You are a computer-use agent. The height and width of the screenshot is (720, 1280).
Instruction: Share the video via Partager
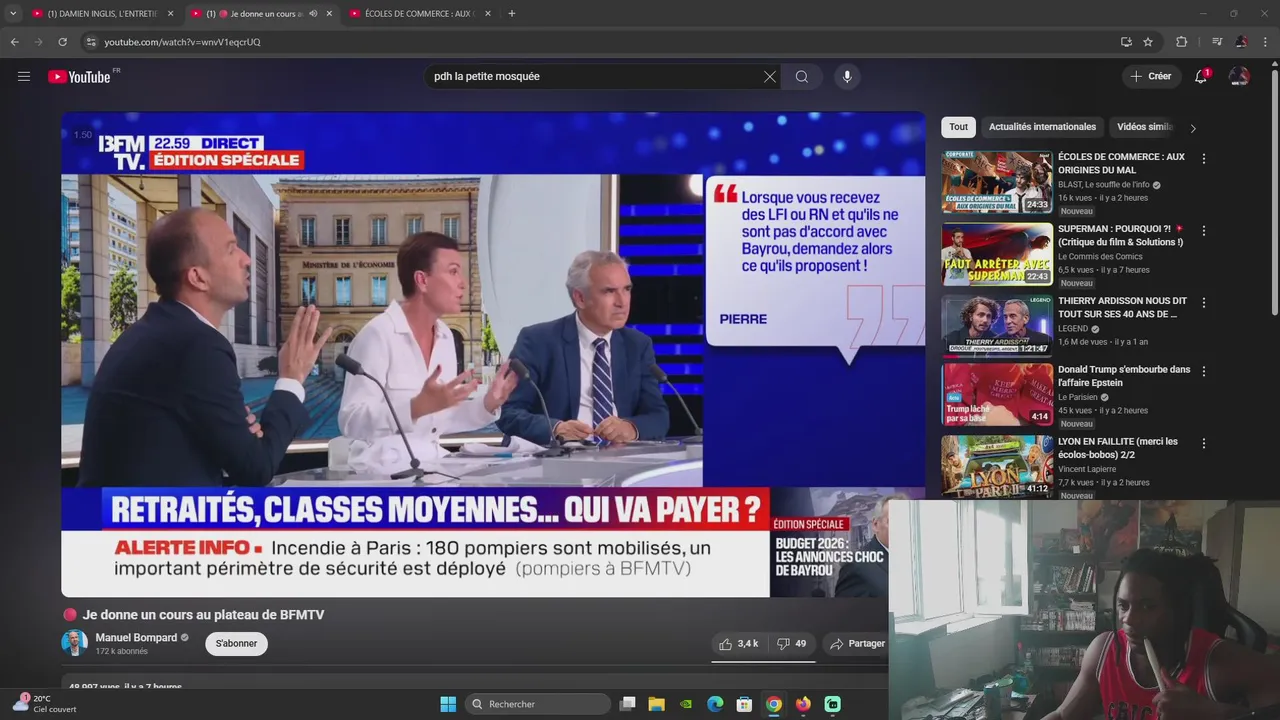857,644
